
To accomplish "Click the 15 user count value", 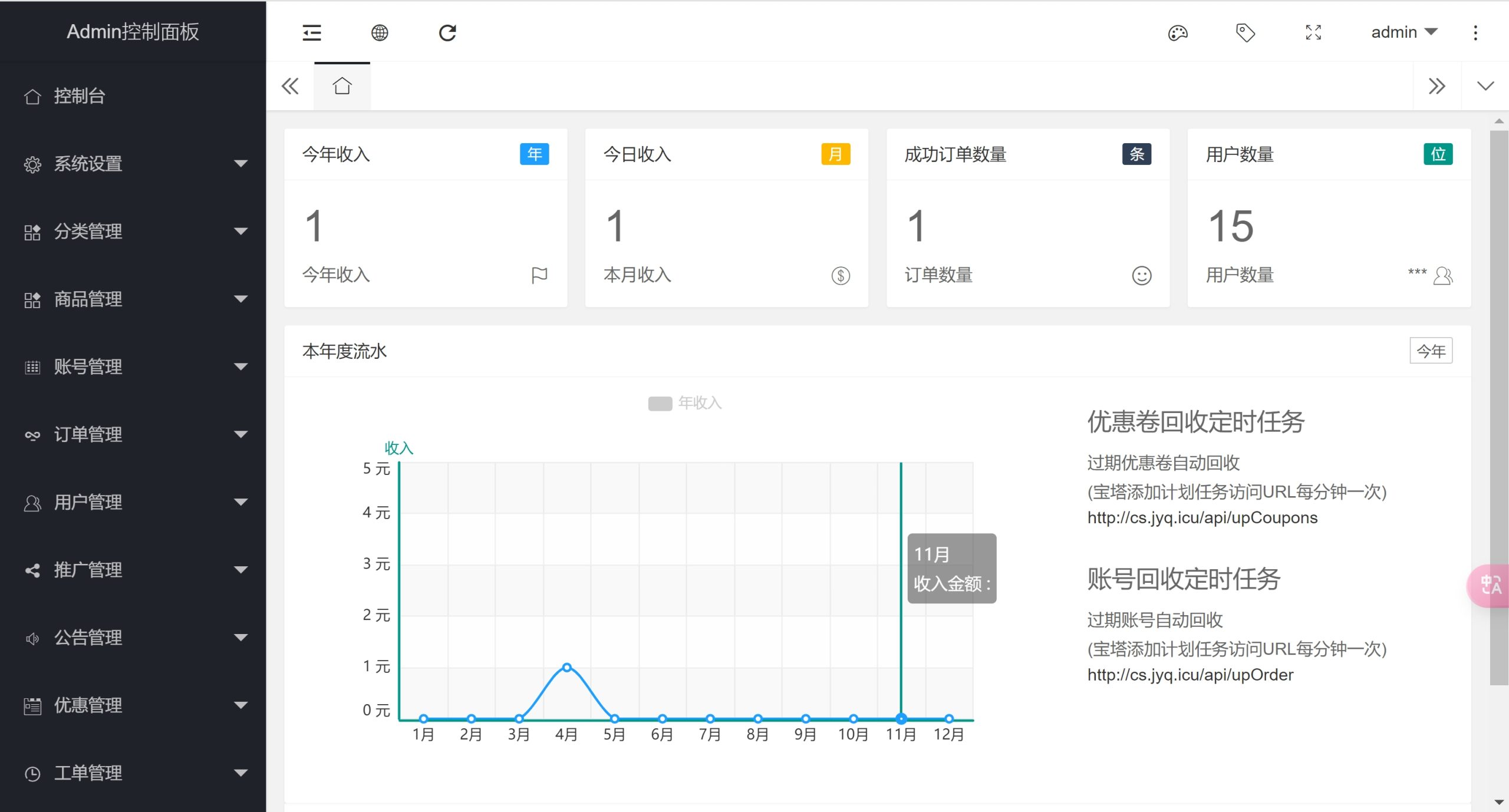I will [1231, 226].
